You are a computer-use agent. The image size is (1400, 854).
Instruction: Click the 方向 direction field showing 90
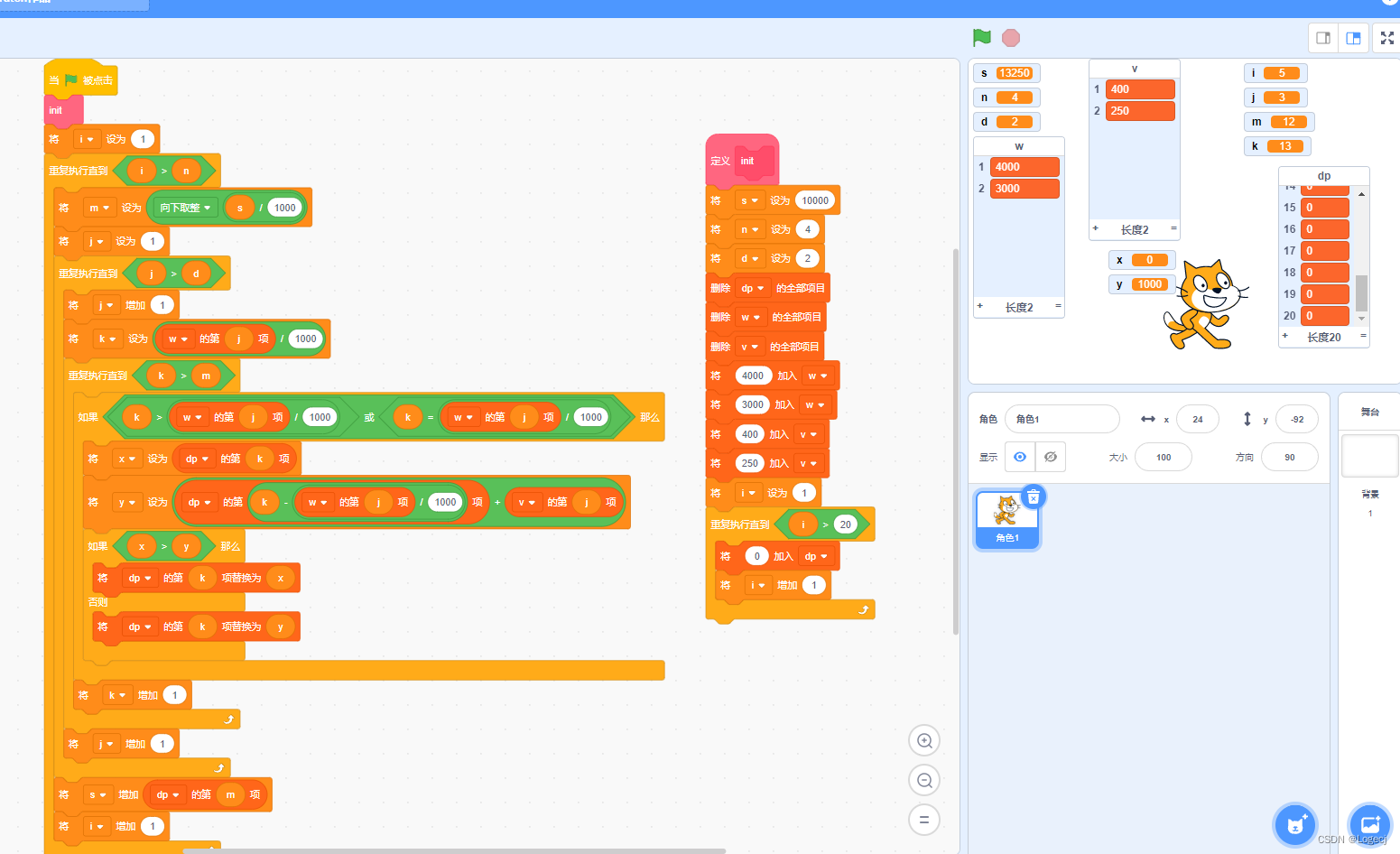click(x=1290, y=457)
